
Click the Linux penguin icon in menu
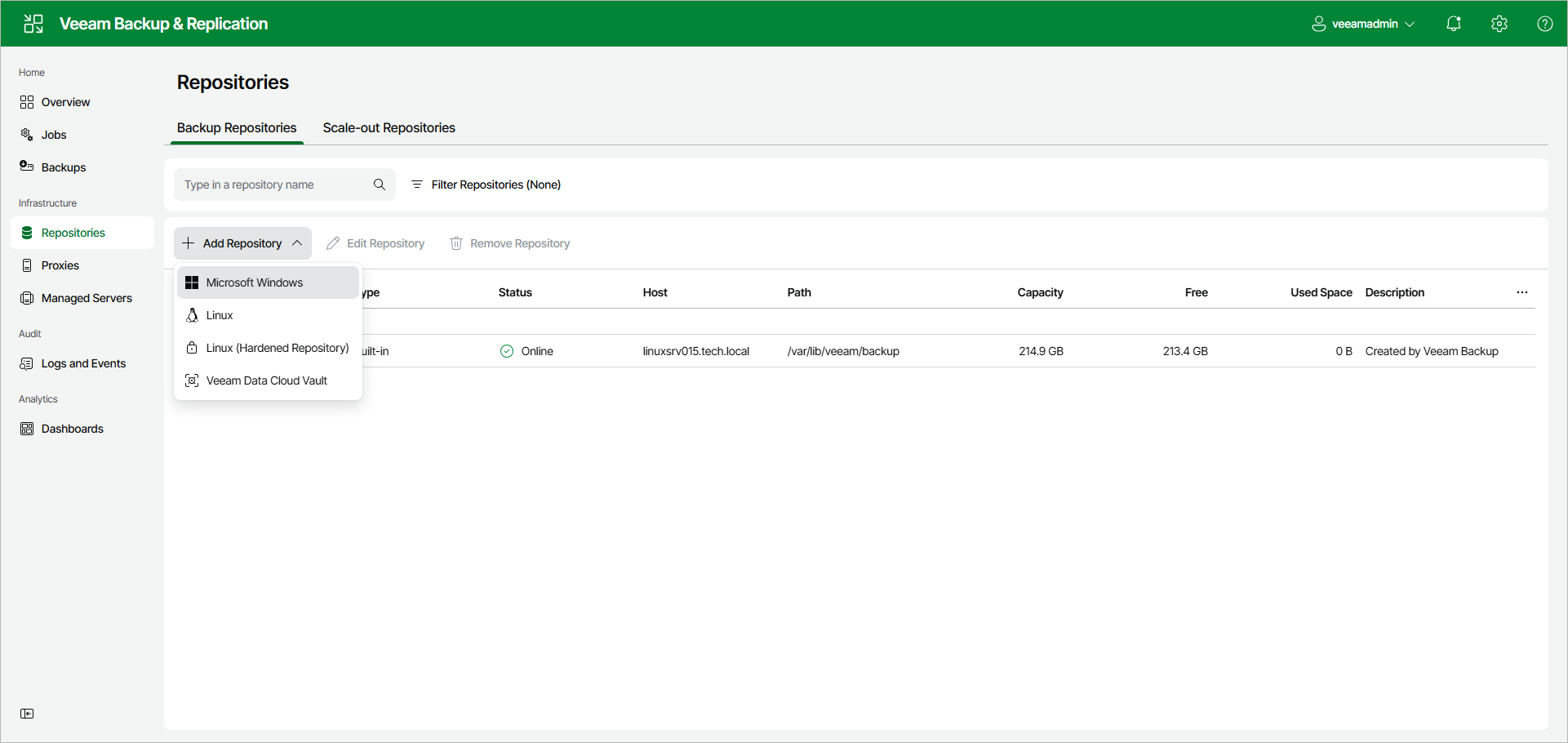tap(192, 315)
